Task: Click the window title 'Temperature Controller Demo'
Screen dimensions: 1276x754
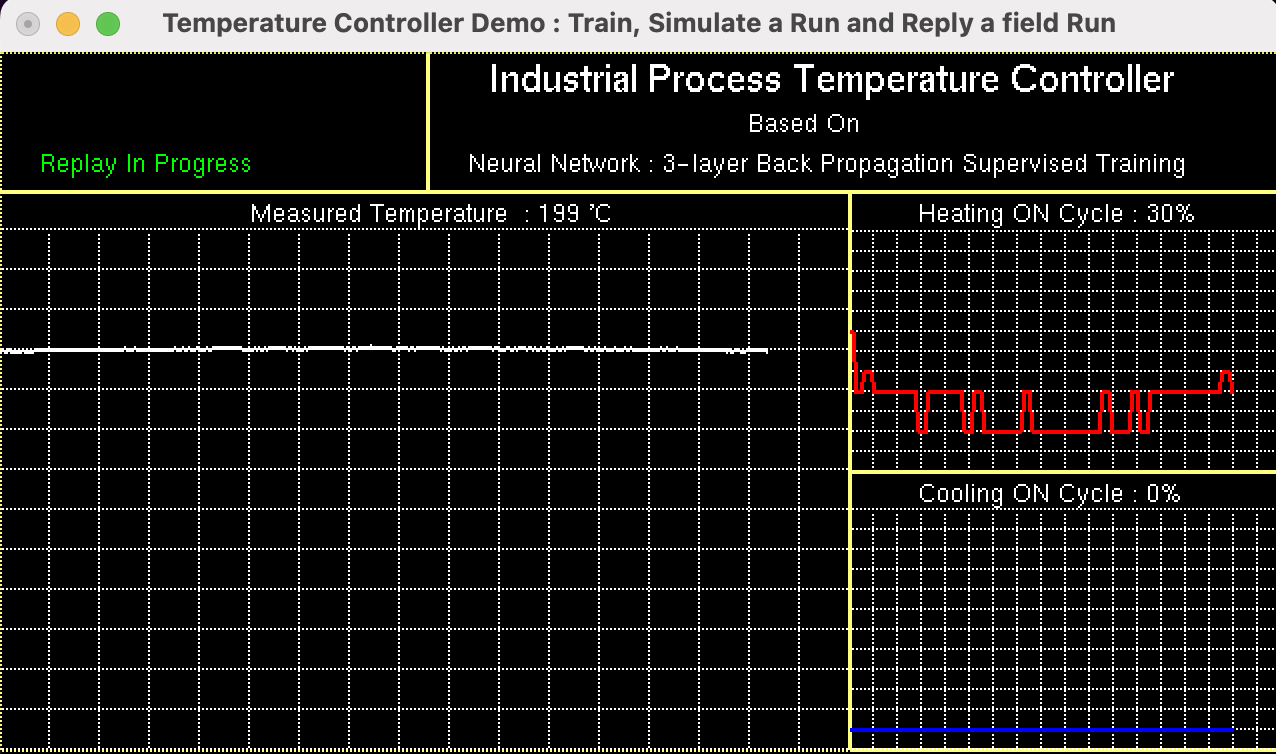Action: [639, 23]
